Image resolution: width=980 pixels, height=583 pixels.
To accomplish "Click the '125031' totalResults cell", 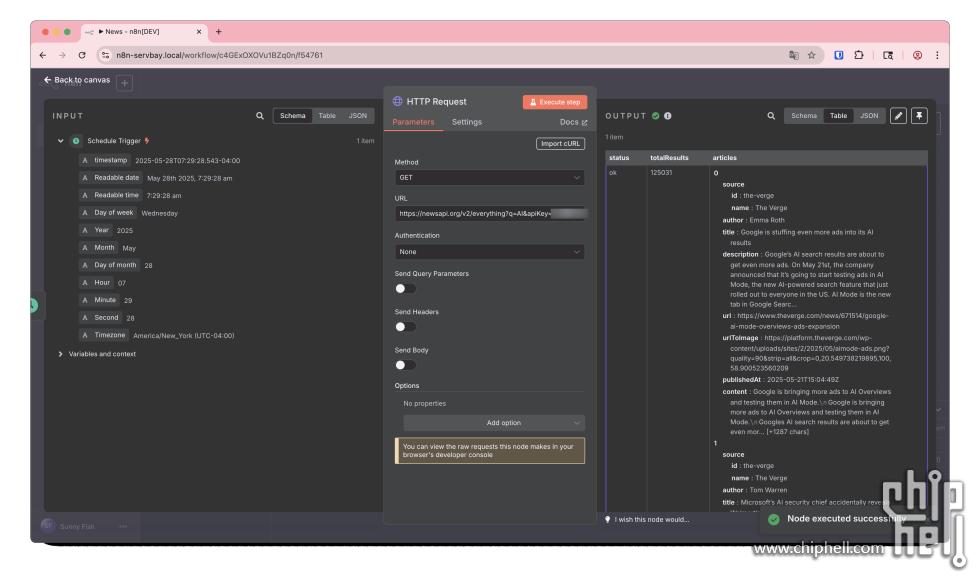I will pos(661,172).
